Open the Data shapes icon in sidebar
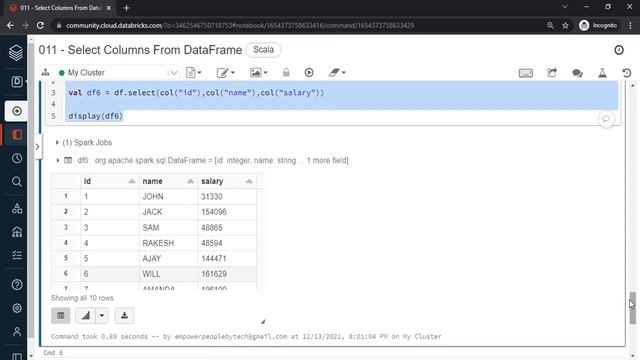640x360 pixels. pos(17,209)
